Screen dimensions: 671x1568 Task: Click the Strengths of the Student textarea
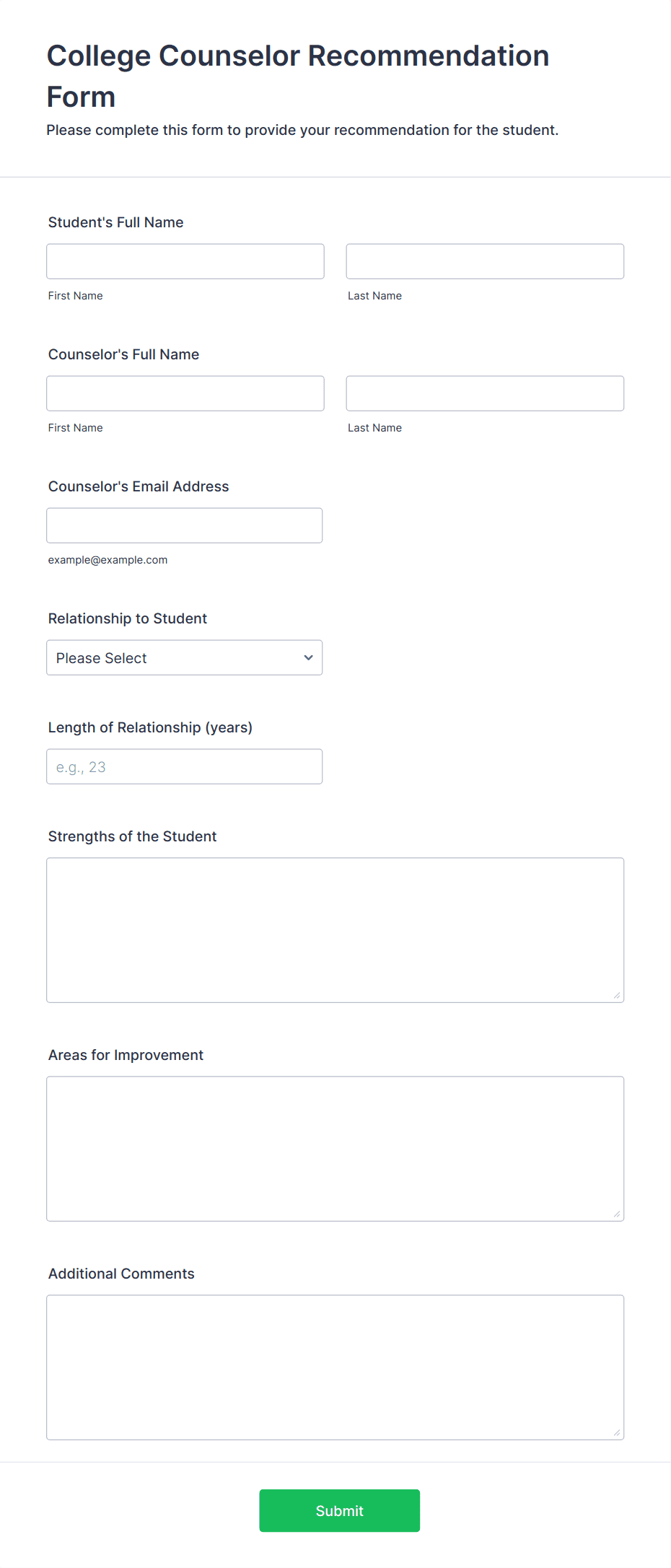[x=335, y=930]
